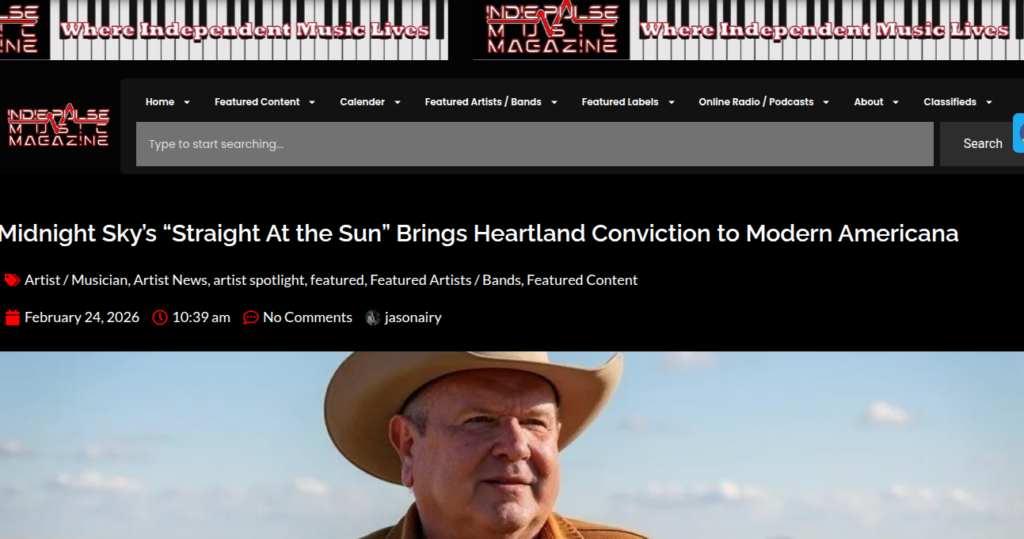This screenshot has width=1024, height=539.
Task: Click the red tag icon beside categories
Action: point(12,281)
